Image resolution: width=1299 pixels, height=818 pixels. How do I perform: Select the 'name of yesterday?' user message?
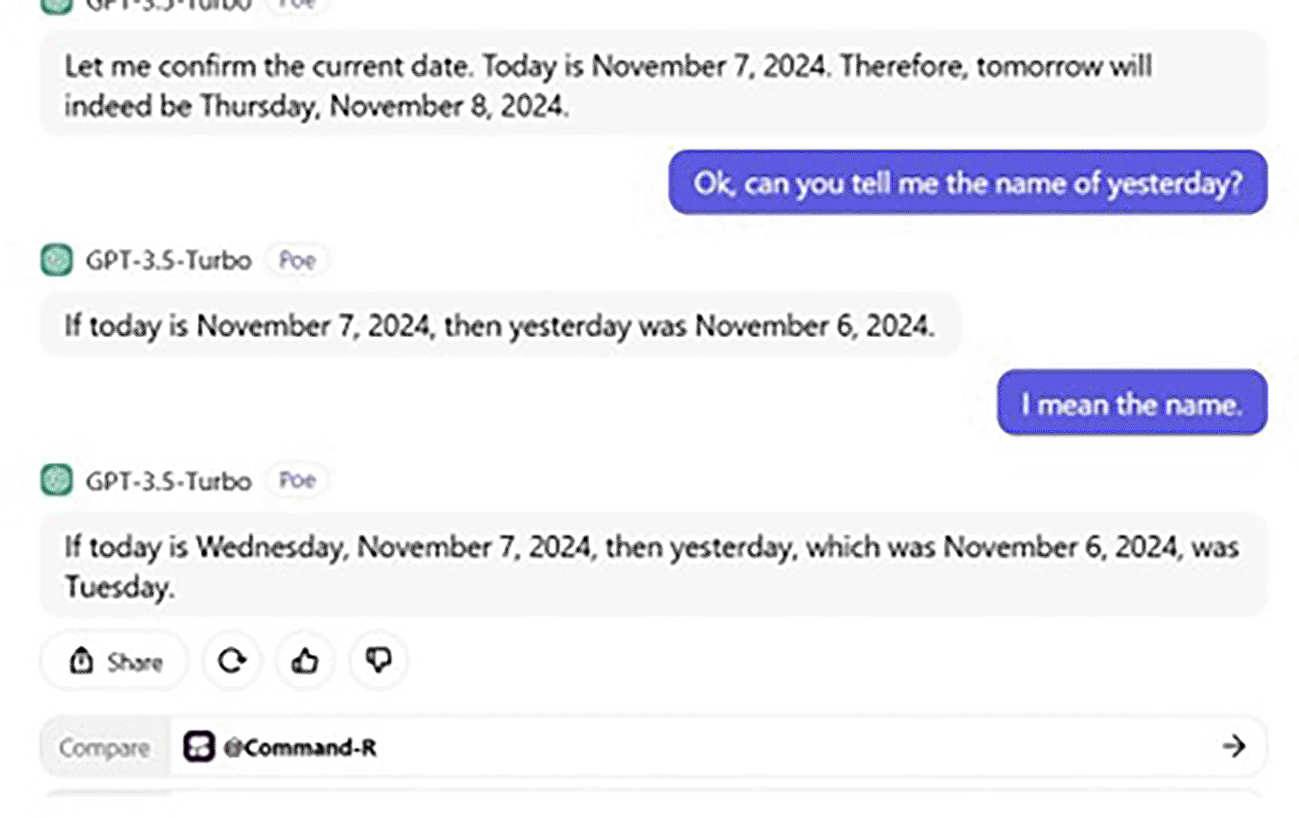point(967,183)
